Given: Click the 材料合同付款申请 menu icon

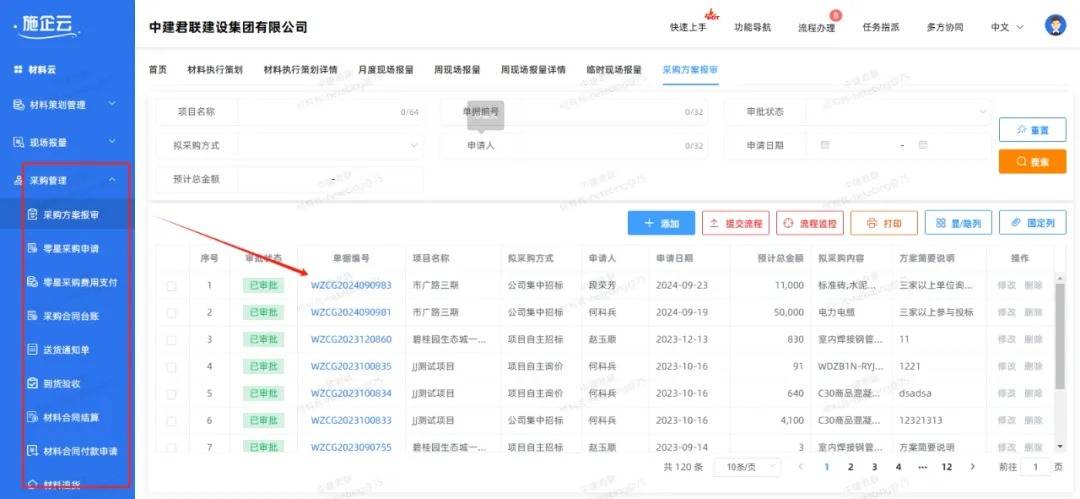Looking at the screenshot, I should click(32, 451).
